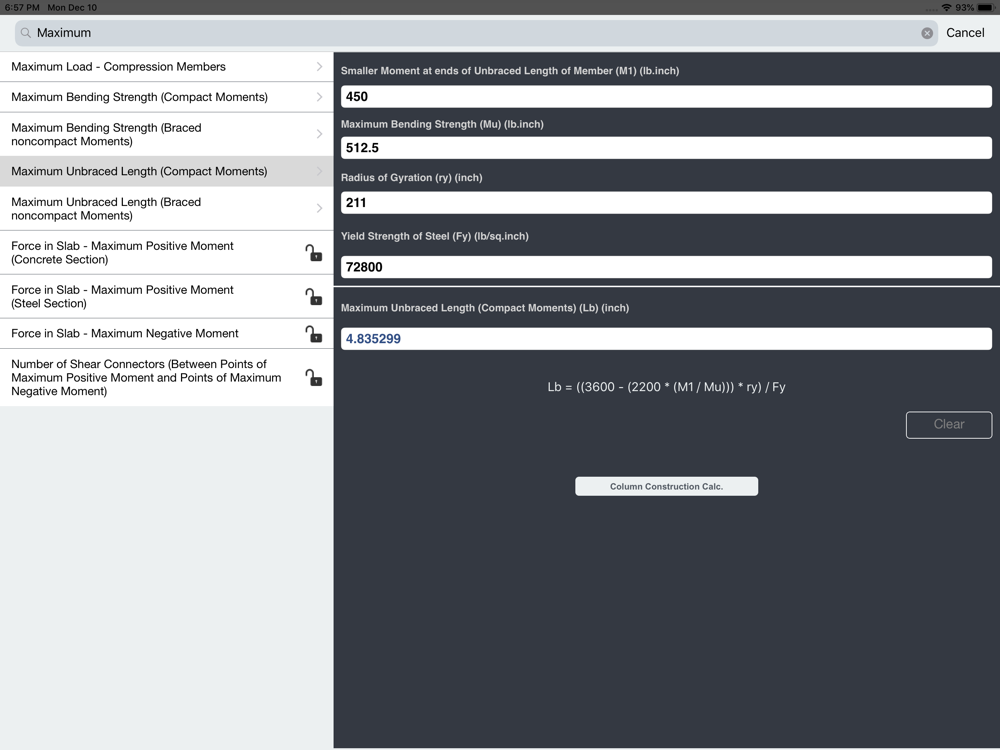Viewport: 1000px width, 750px height.
Task: Edit Radius of Gyration (ry) field 211
Action: 666,202
